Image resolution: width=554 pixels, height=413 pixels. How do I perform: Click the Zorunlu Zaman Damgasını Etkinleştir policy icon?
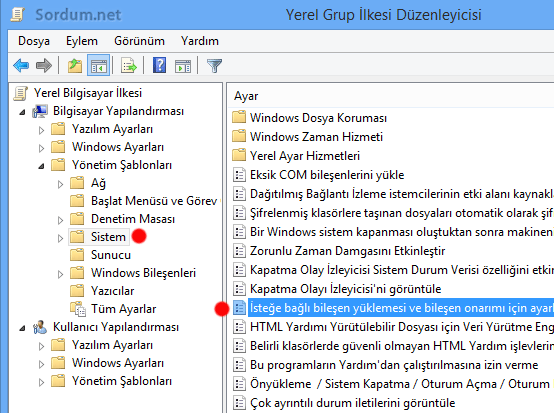click(240, 250)
